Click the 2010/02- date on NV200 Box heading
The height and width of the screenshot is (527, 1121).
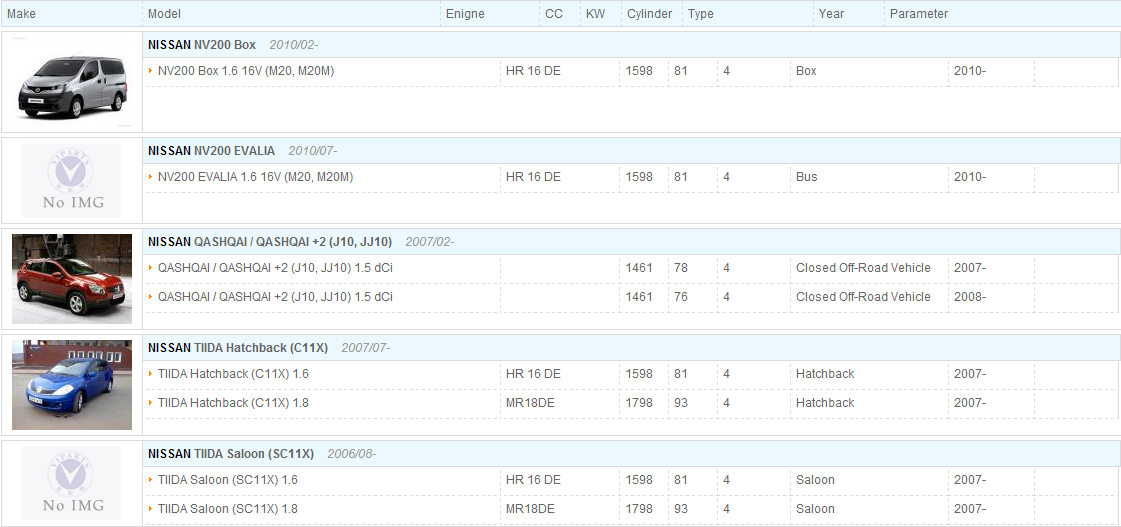pos(294,44)
